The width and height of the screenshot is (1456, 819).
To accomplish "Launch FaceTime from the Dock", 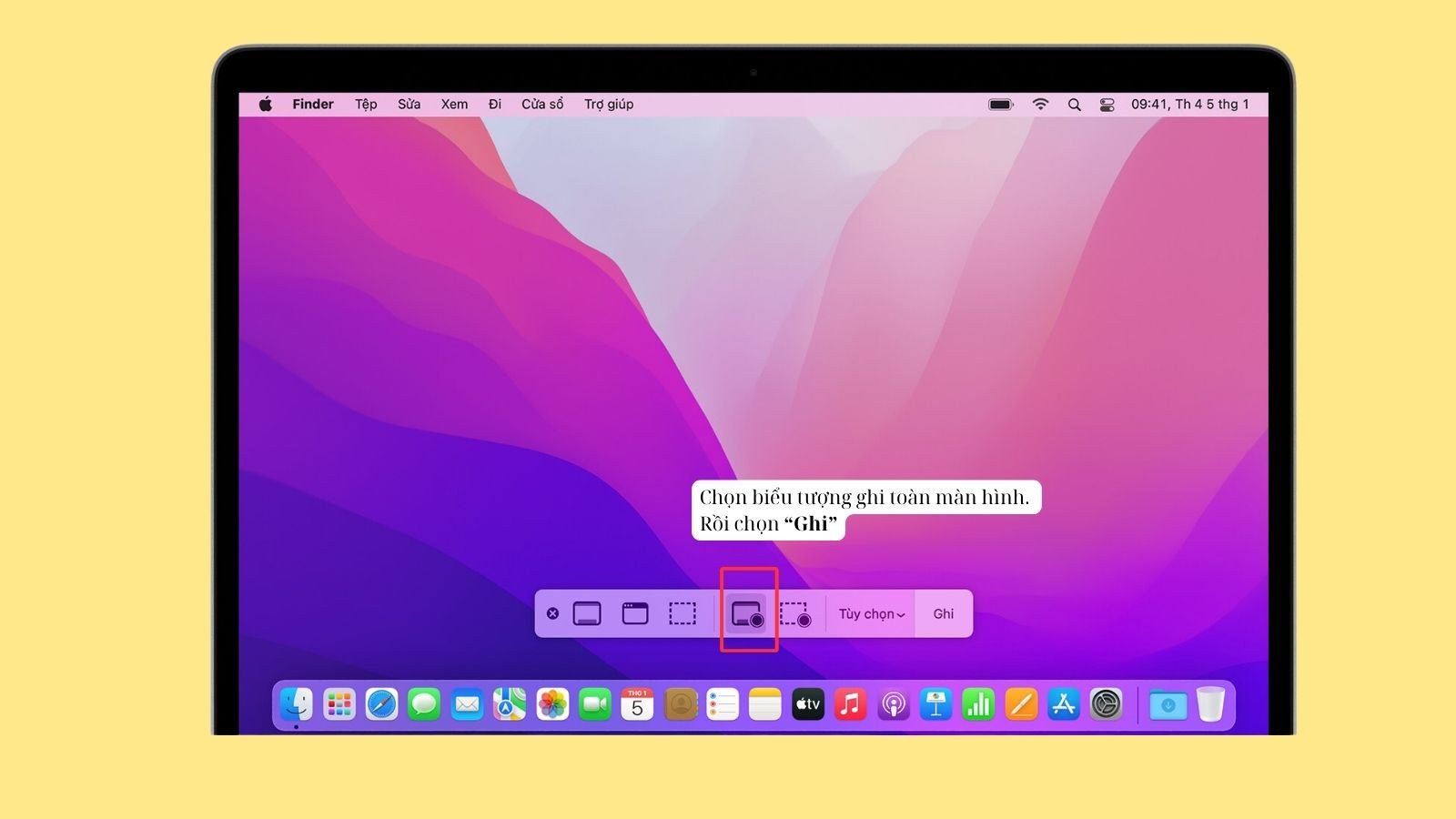I will (x=596, y=703).
